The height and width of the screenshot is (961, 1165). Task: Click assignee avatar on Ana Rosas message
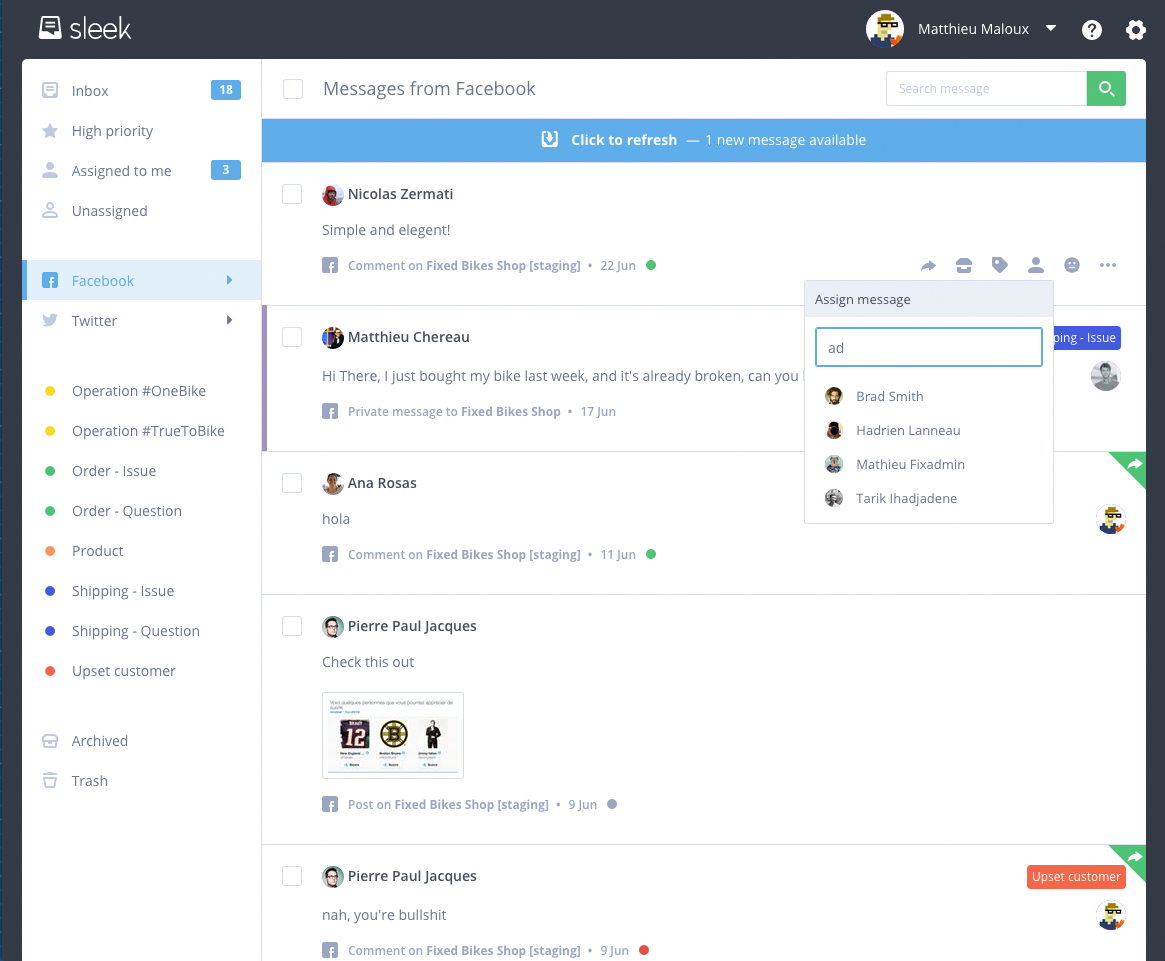(1111, 519)
